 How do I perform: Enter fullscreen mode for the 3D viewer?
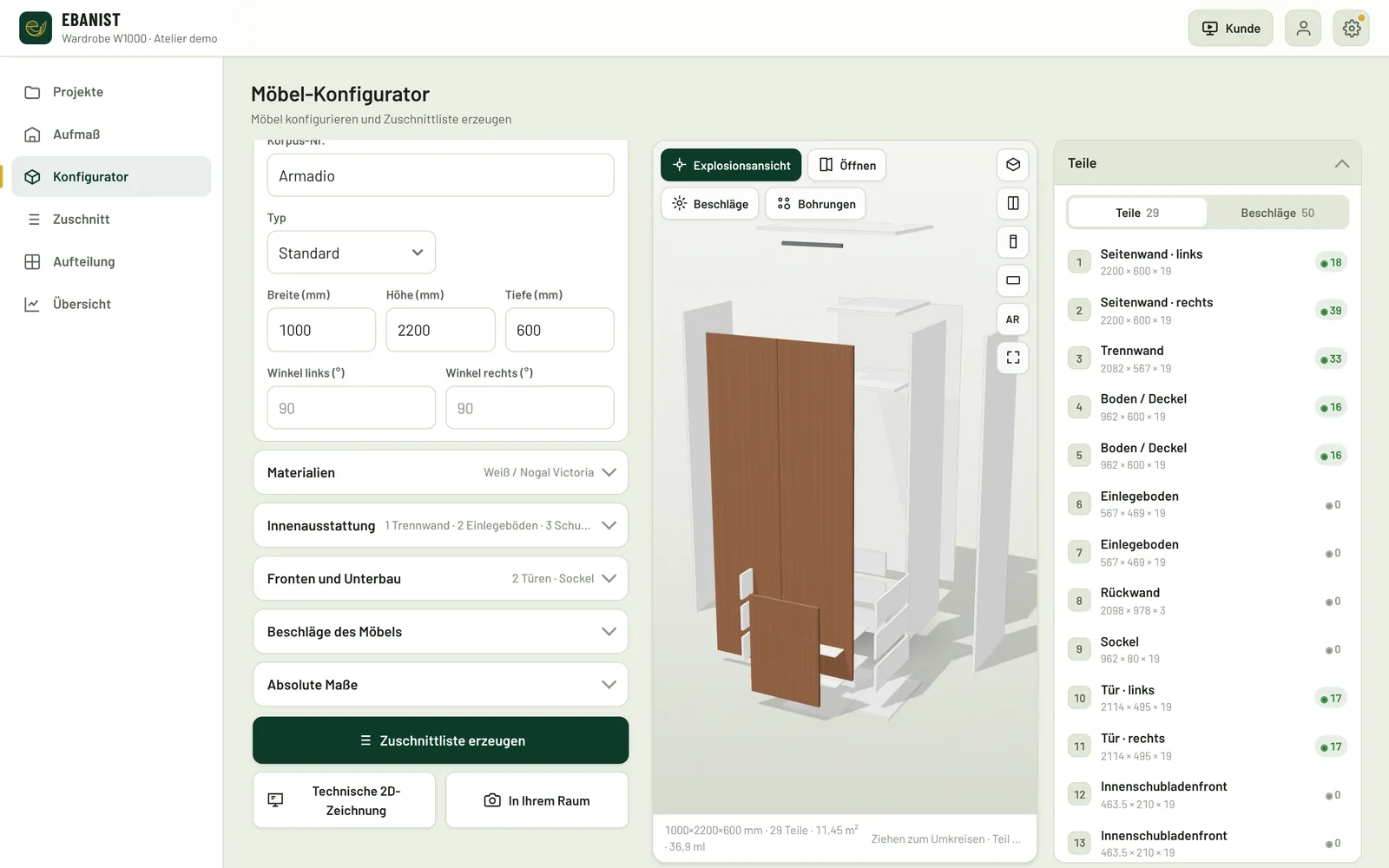tap(1013, 358)
